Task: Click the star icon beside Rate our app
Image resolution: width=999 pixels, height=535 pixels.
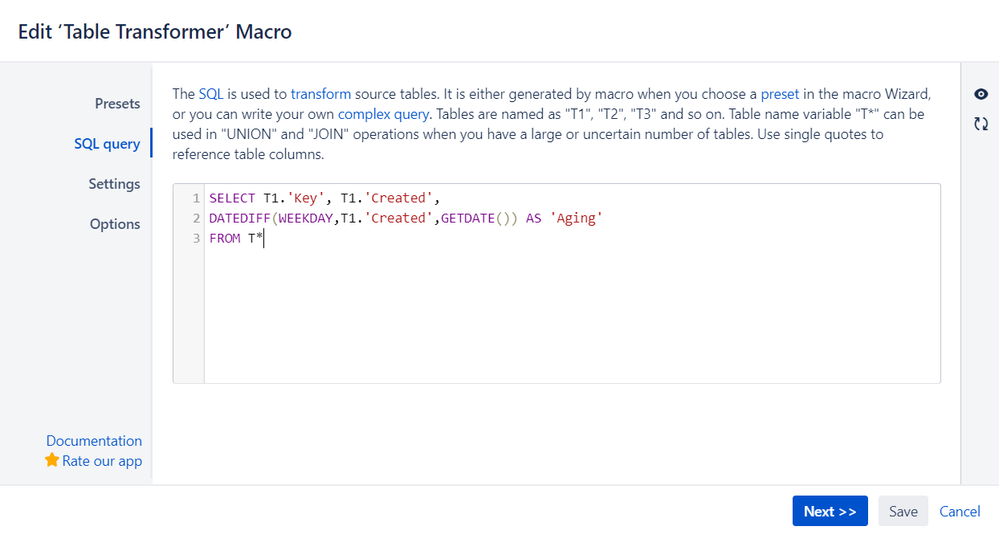Action: coord(52,460)
